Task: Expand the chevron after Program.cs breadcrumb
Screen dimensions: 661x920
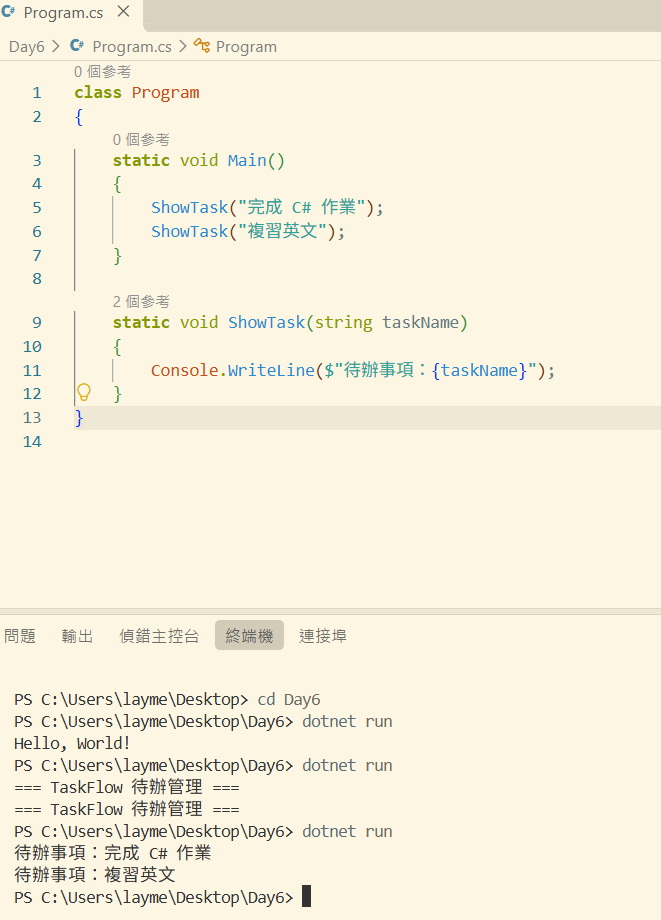Action: click(x=182, y=46)
